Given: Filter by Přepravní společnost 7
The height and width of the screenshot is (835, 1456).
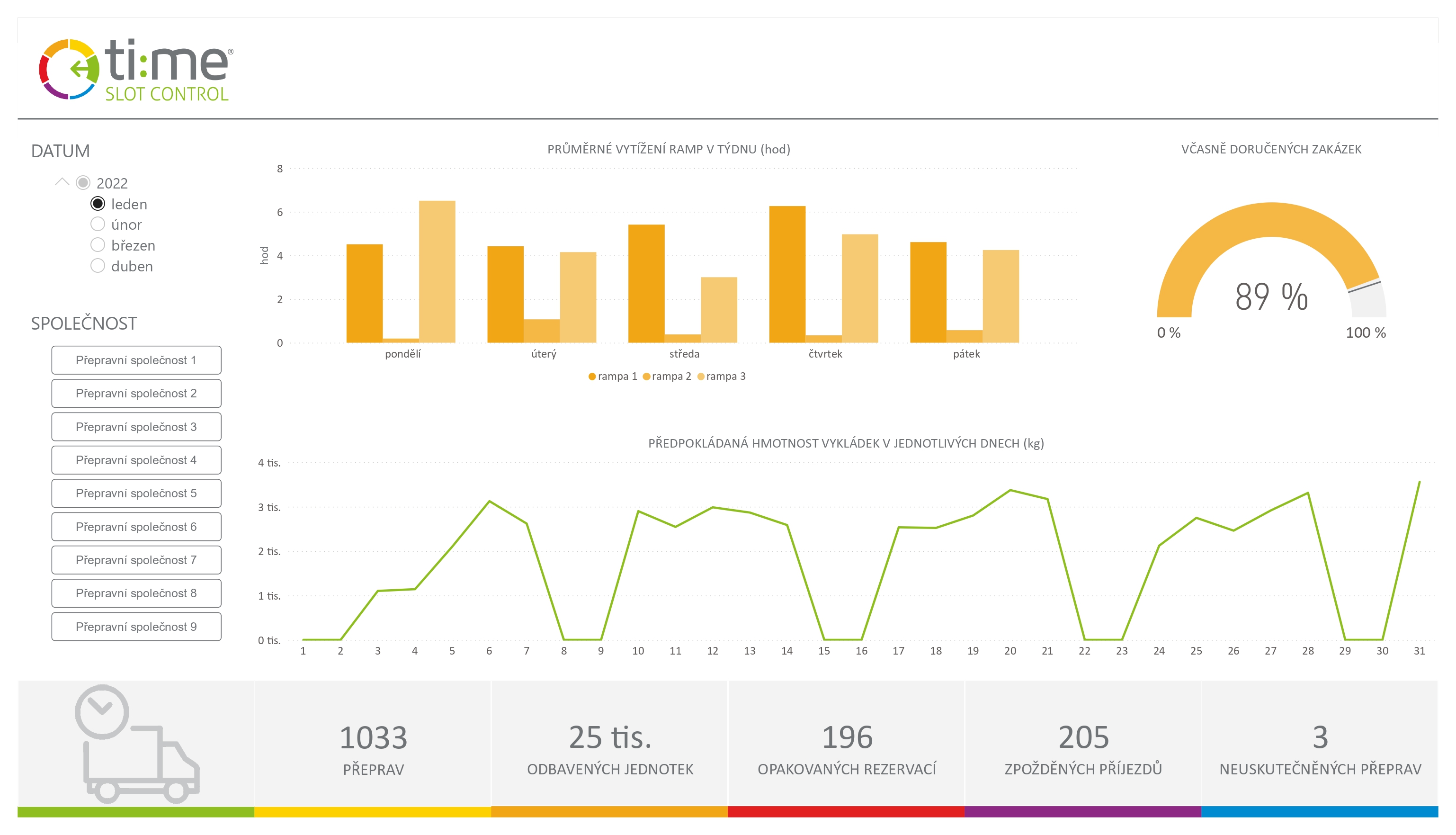Looking at the screenshot, I should (x=136, y=560).
